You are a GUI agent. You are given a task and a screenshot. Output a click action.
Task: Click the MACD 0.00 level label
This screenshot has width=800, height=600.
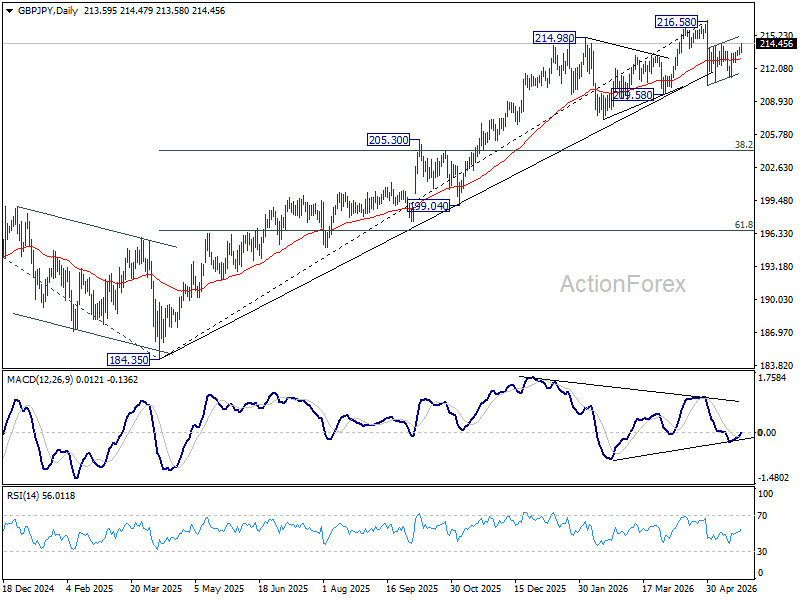pyautogui.click(x=767, y=433)
